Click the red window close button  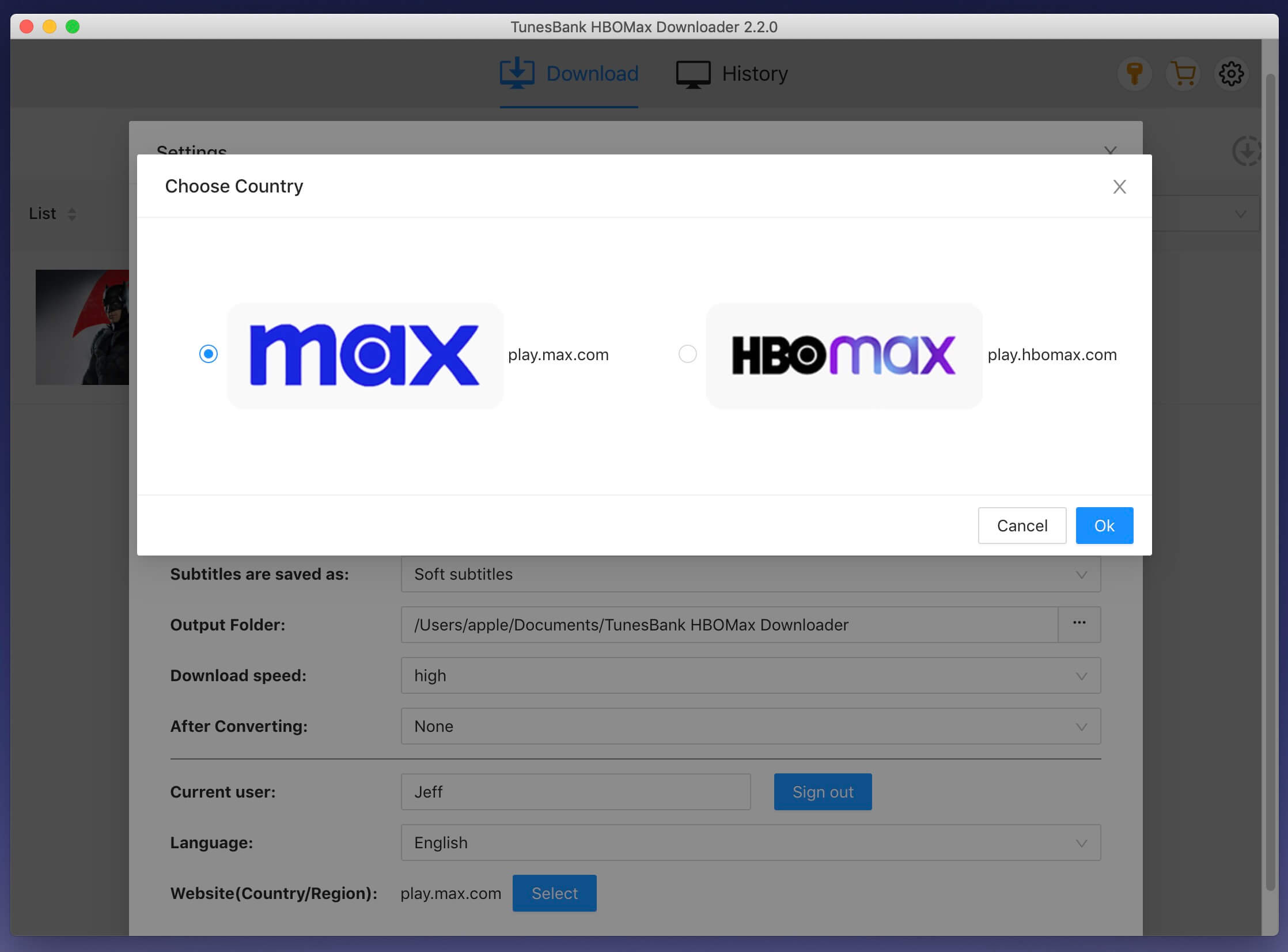tap(26, 27)
